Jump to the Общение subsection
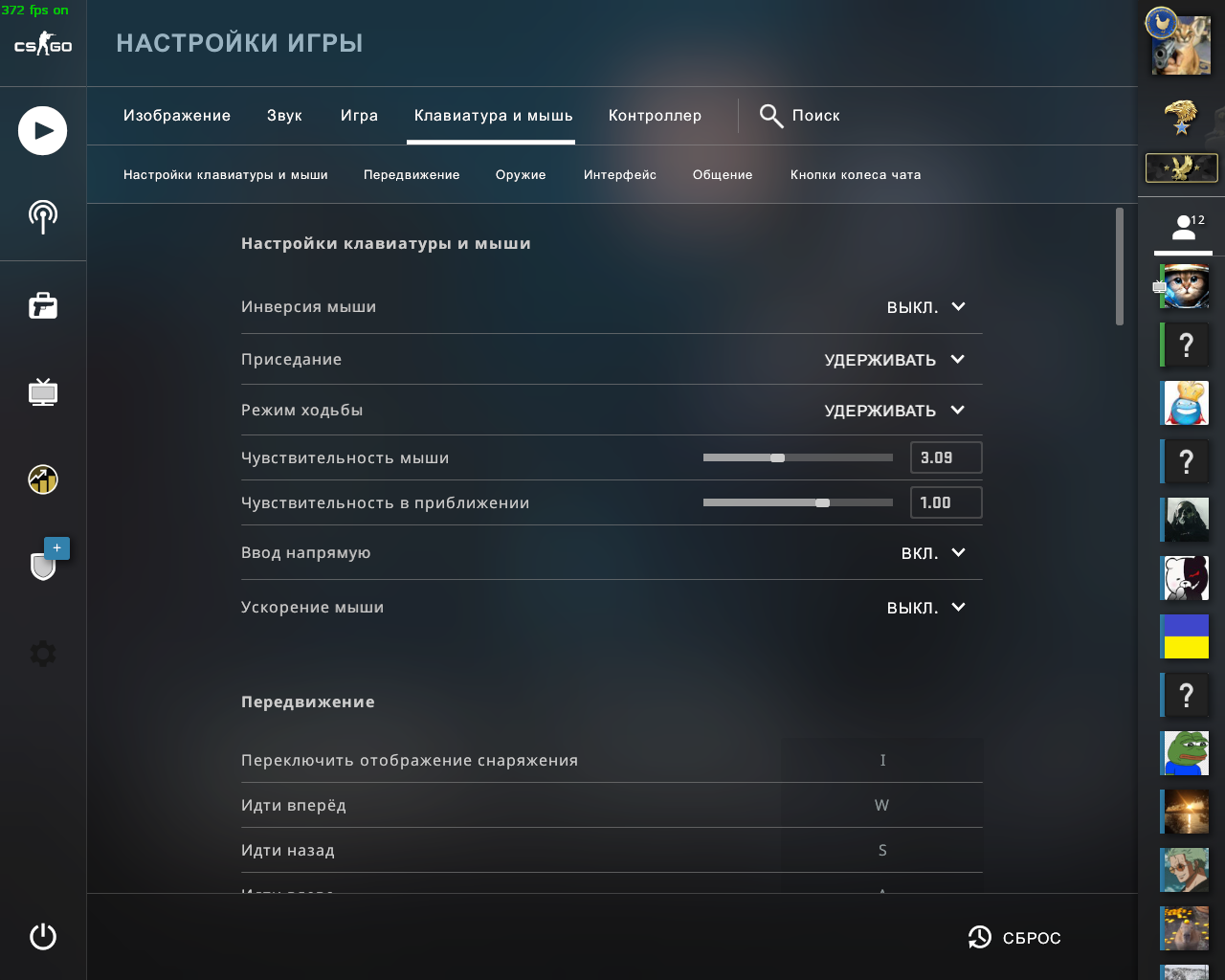The image size is (1225, 980). 723,175
